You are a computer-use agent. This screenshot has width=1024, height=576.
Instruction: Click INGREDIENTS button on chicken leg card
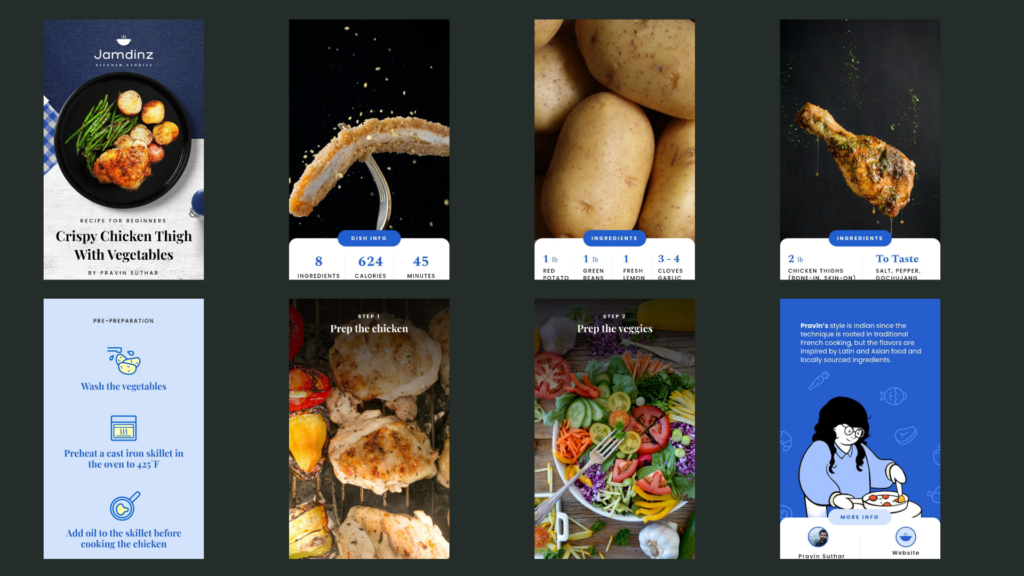point(859,238)
